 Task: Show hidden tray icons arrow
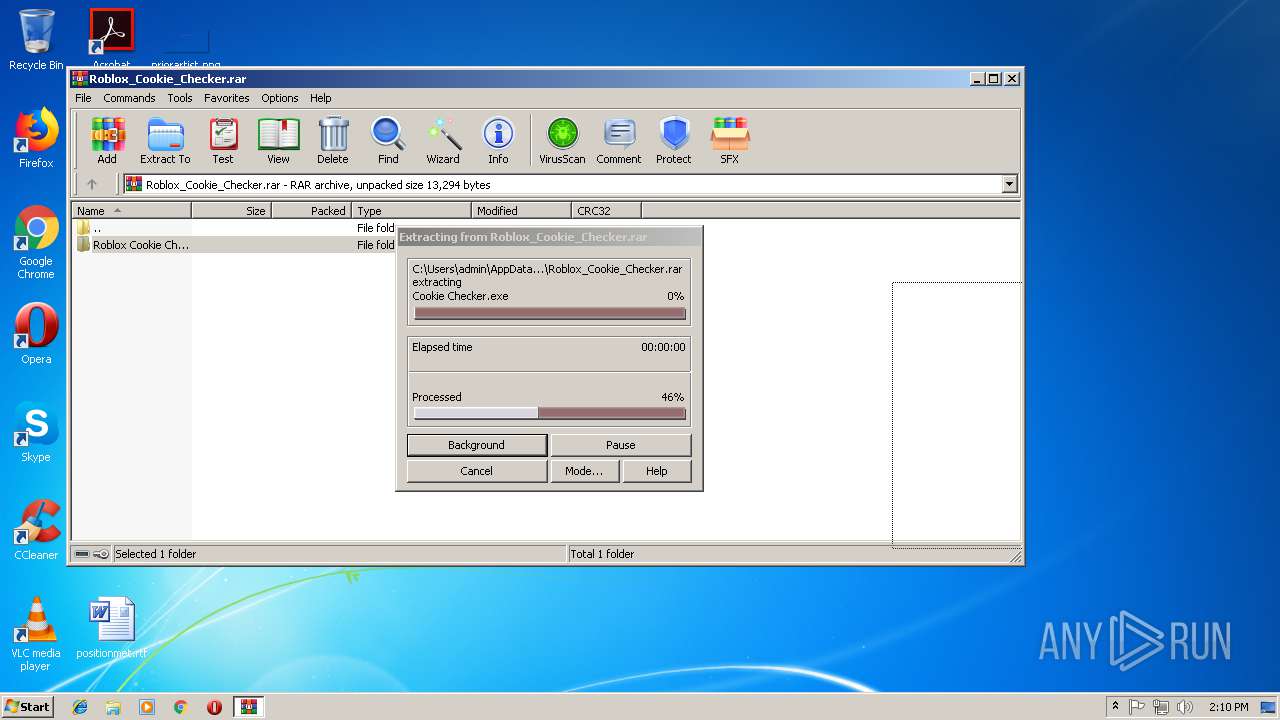tap(1115, 707)
